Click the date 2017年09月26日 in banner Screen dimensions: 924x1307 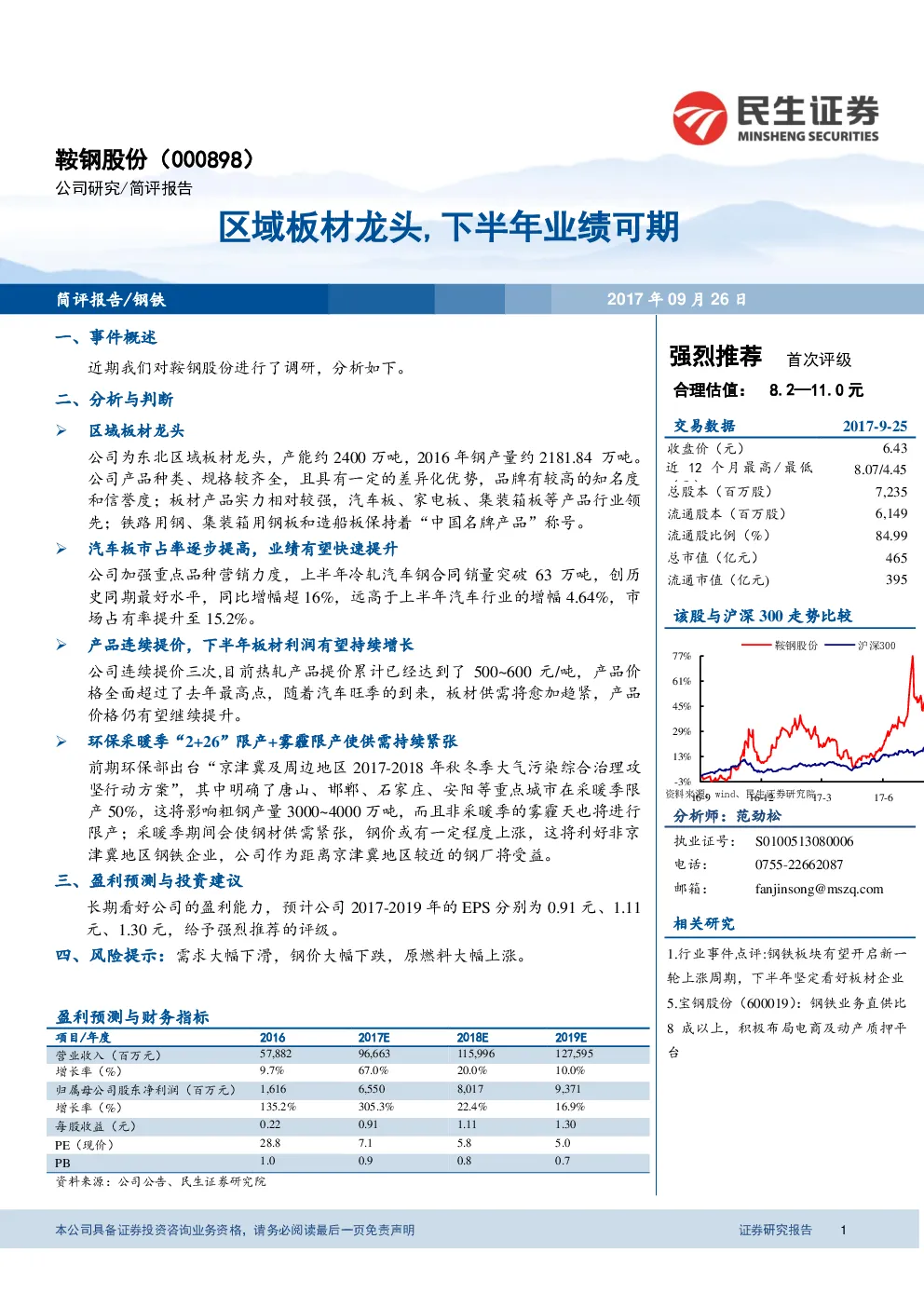[x=677, y=300]
